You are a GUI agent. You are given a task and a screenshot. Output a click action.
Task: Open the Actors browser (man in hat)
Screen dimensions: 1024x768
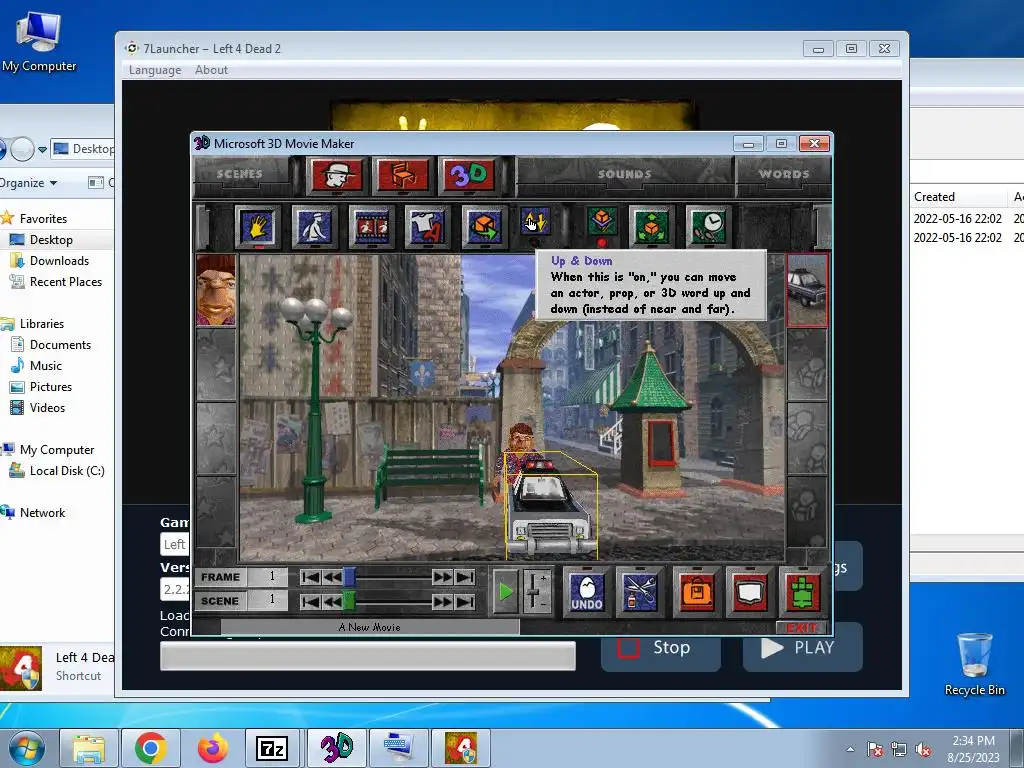point(337,175)
